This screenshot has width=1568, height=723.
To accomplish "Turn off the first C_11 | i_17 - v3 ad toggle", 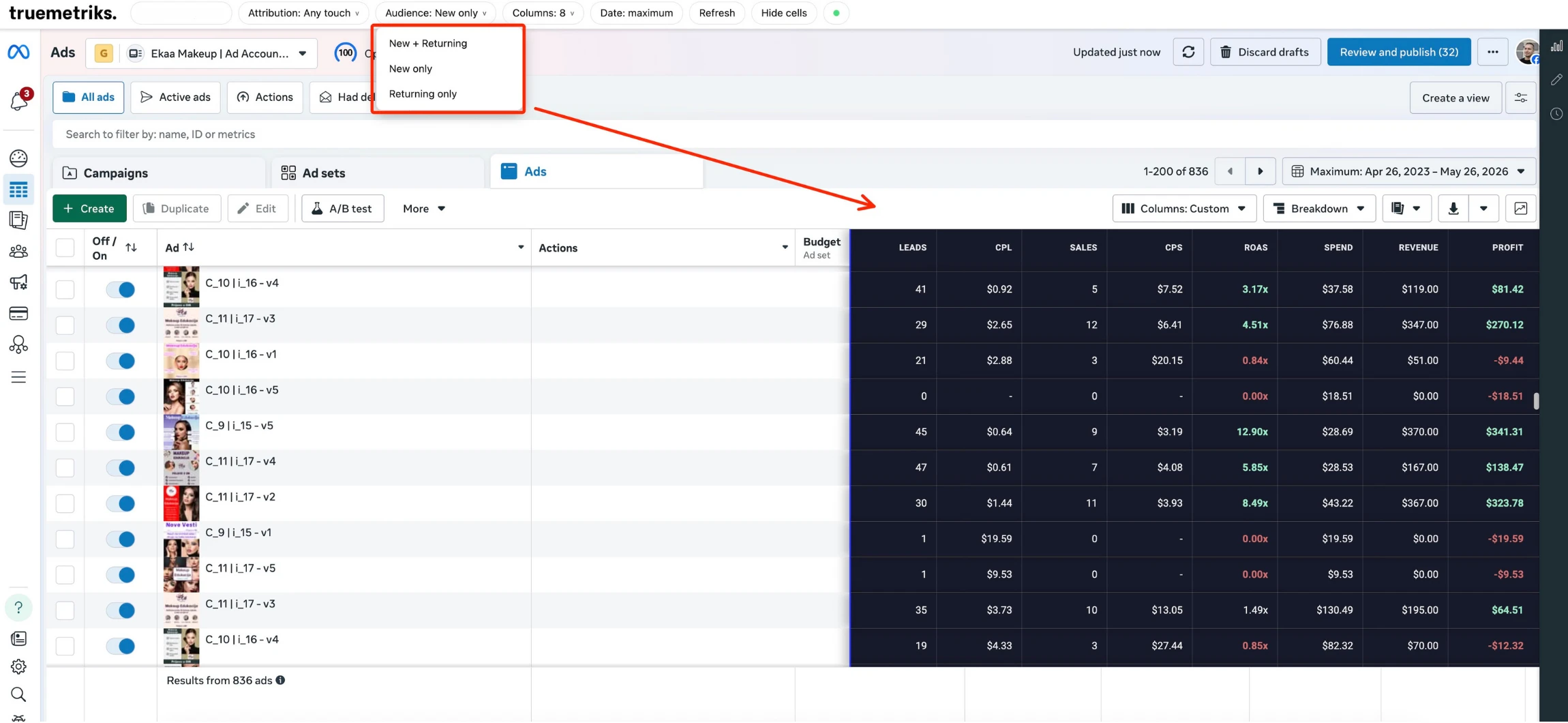I will [x=121, y=325].
